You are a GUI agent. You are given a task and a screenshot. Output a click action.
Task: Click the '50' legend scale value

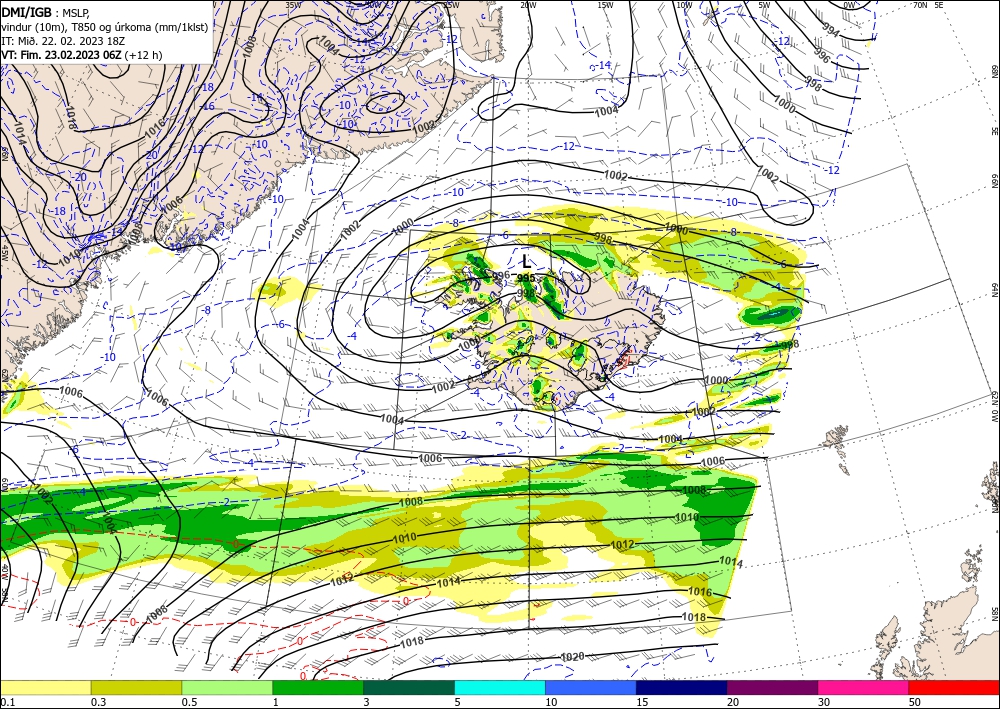tap(915, 702)
